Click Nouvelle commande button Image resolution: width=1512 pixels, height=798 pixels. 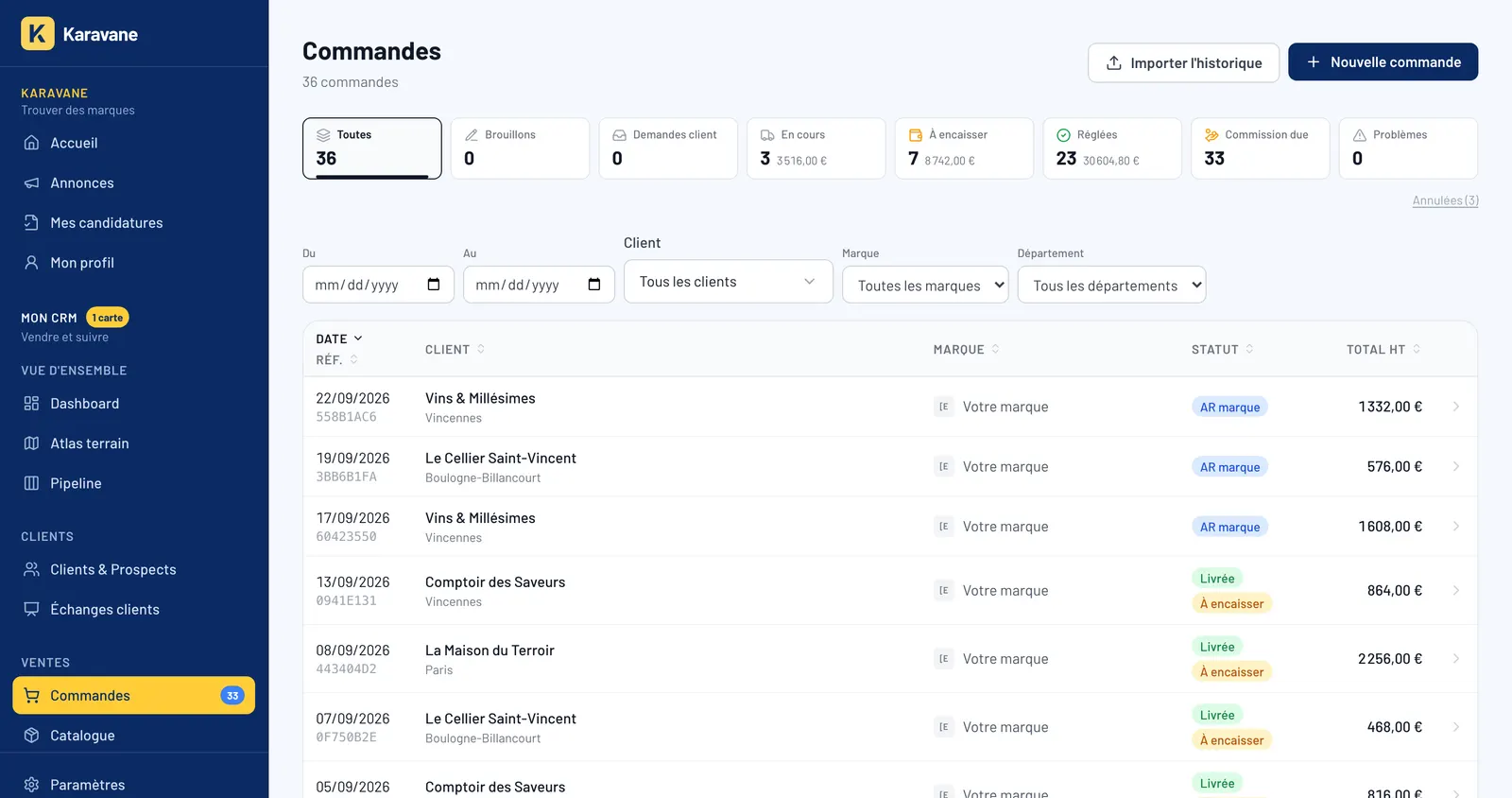tap(1383, 61)
